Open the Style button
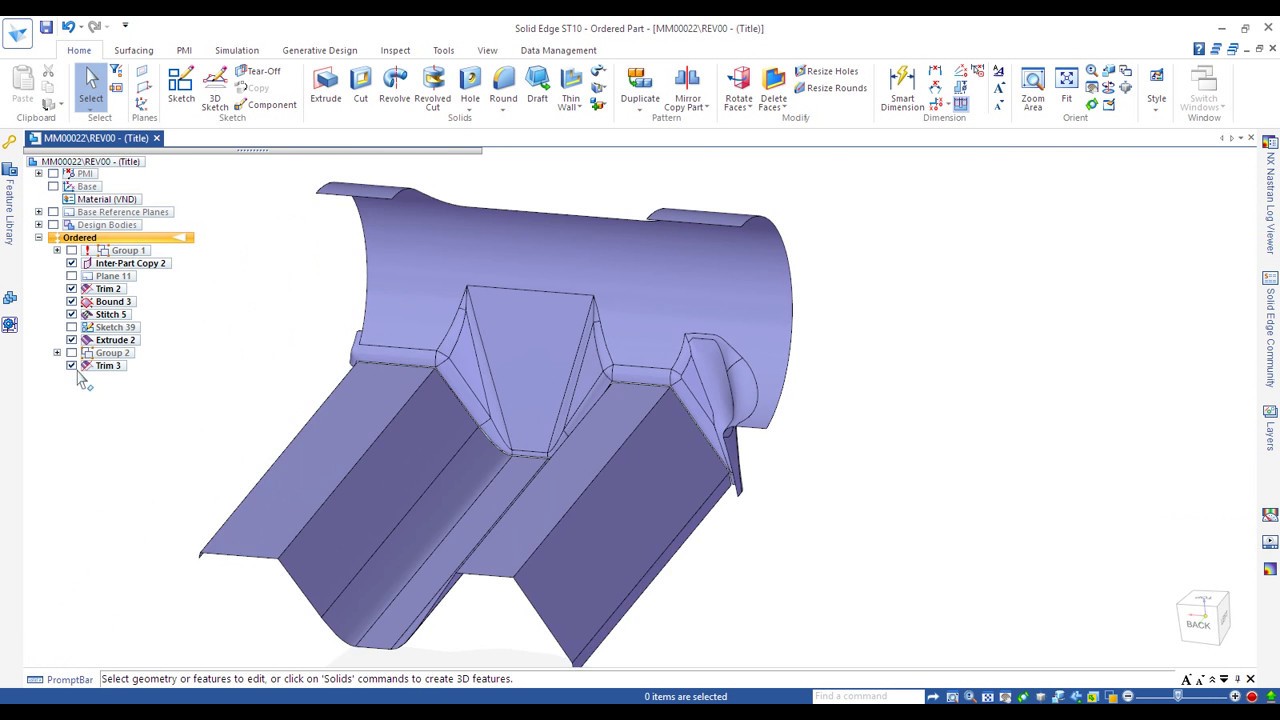This screenshot has width=1280, height=720. [x=1156, y=86]
